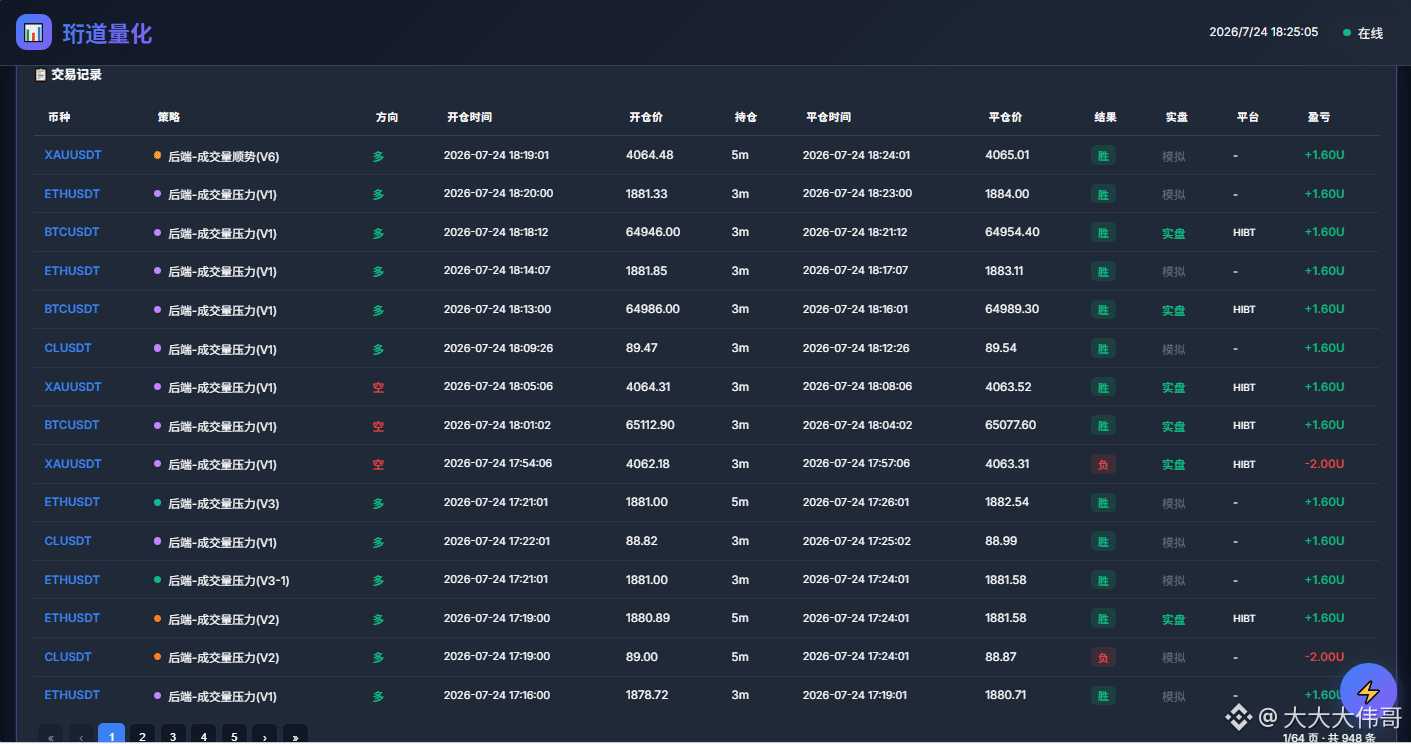This screenshot has height=744, width=1411.
Task: Click the 5m holding in the ETHUSDT 1880.89 row
Action: click(740, 618)
